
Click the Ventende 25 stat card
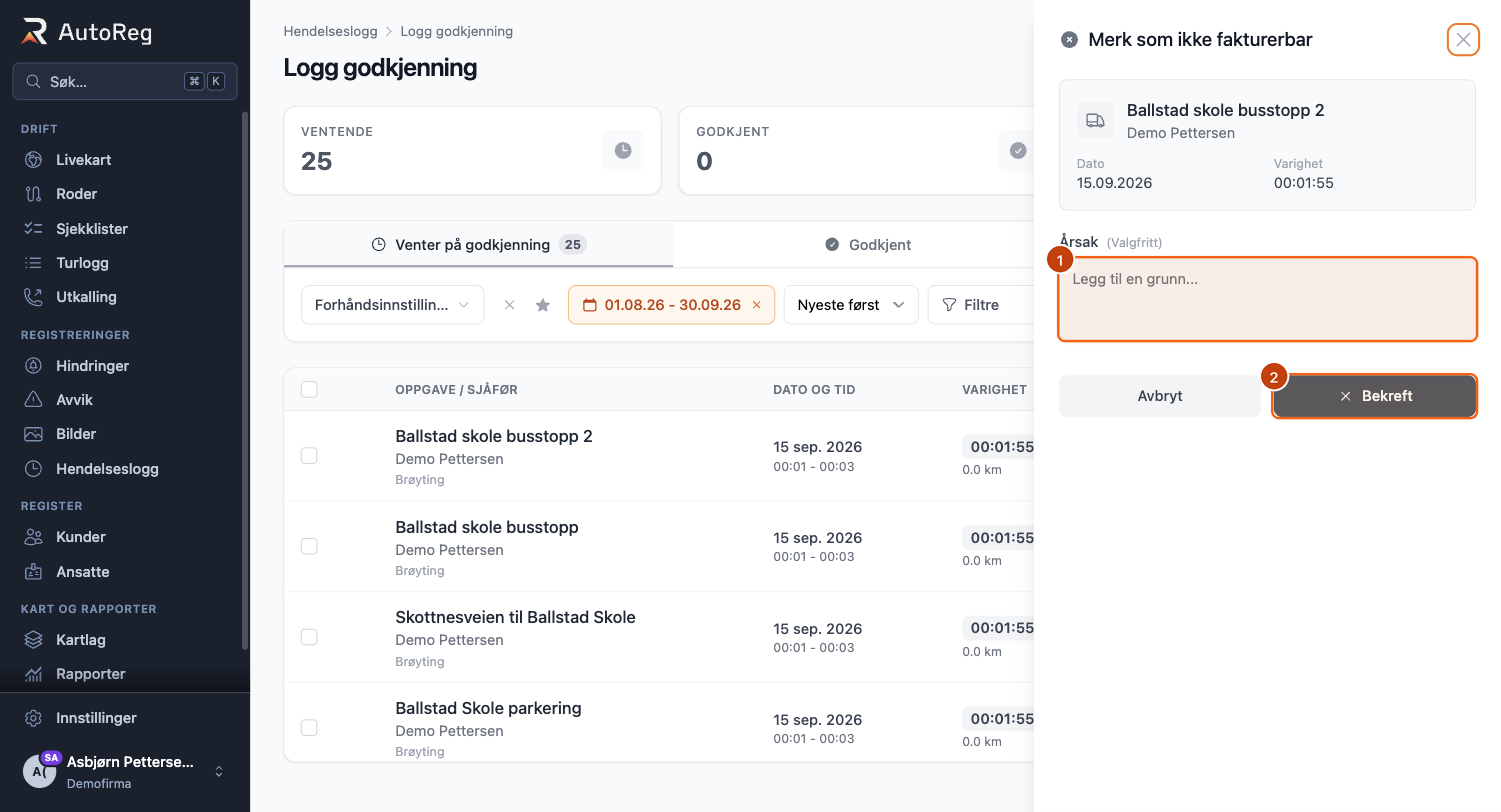(x=472, y=151)
